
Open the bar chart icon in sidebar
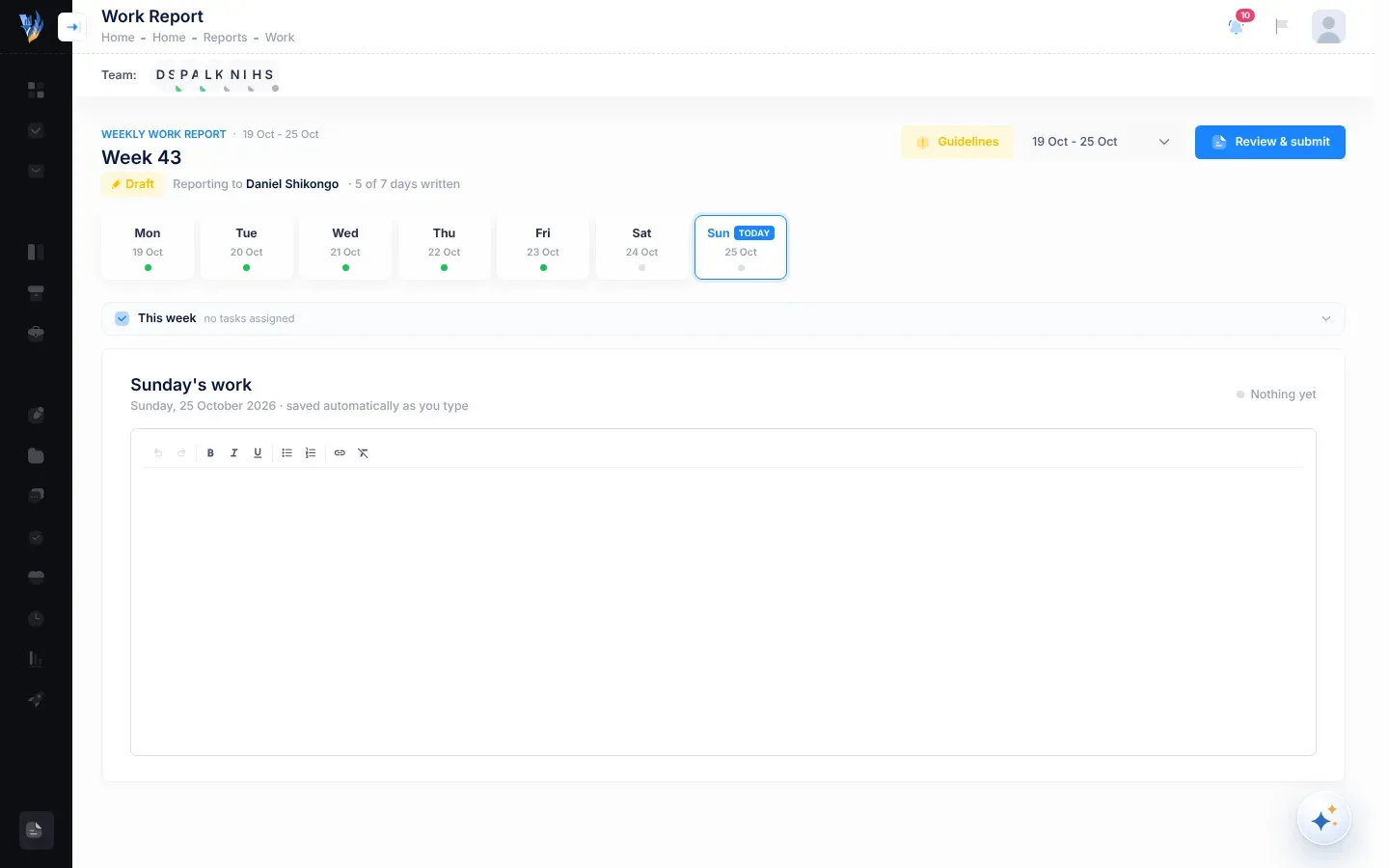coord(36,659)
